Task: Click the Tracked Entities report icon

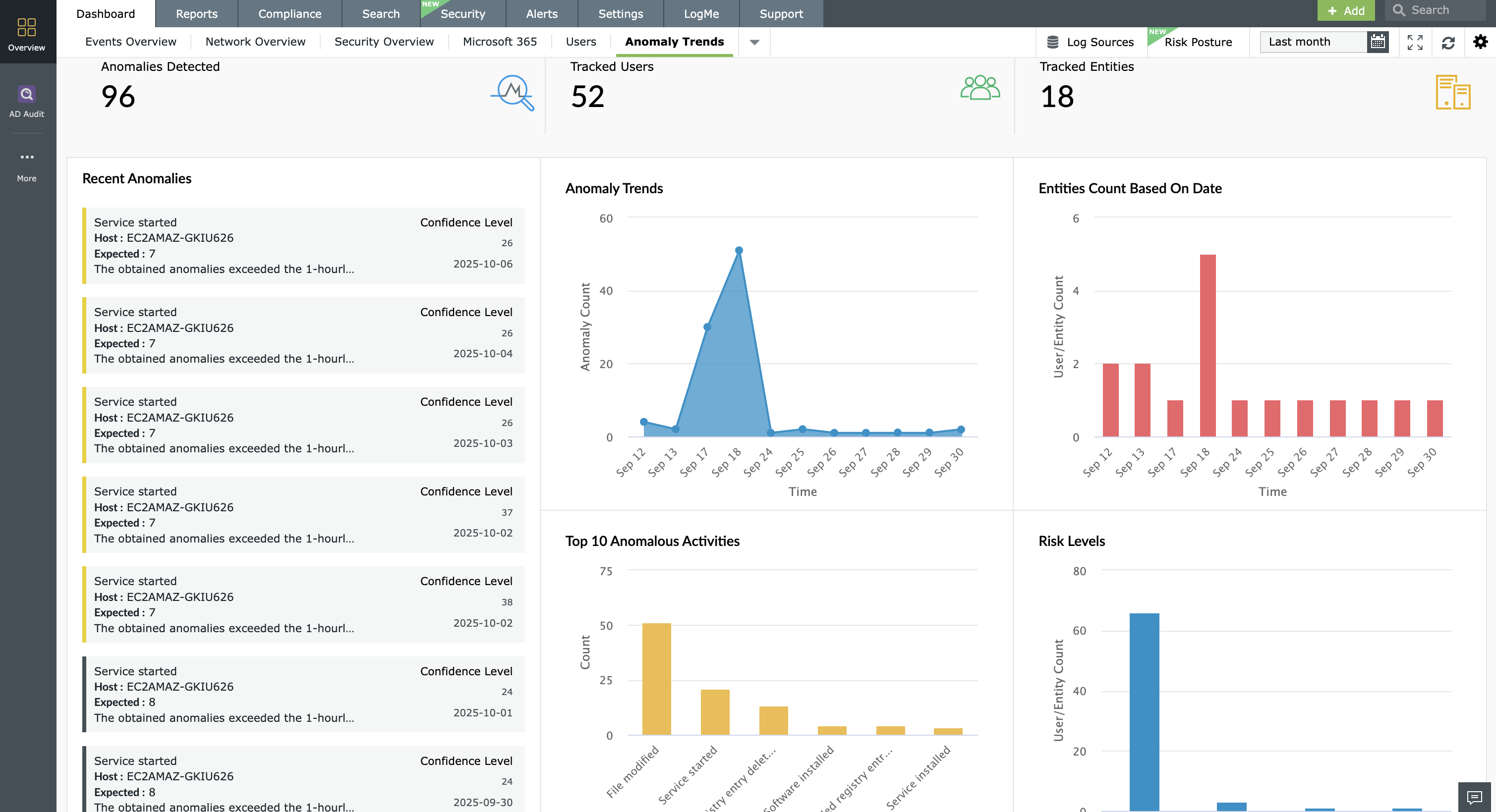Action: 1453,93
